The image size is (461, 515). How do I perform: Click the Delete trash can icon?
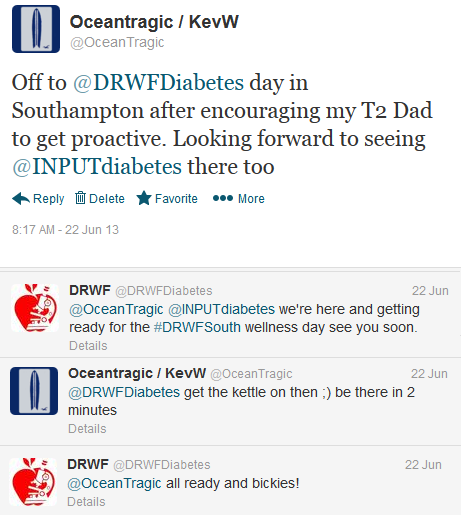tap(80, 198)
